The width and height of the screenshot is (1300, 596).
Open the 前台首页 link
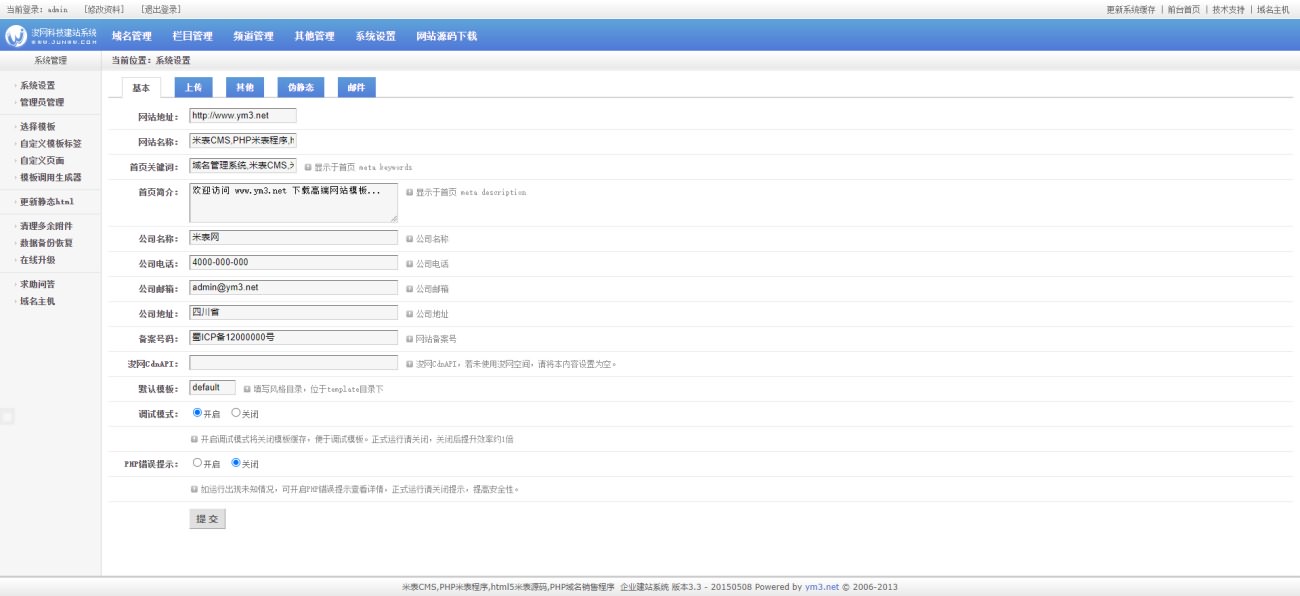point(1184,9)
